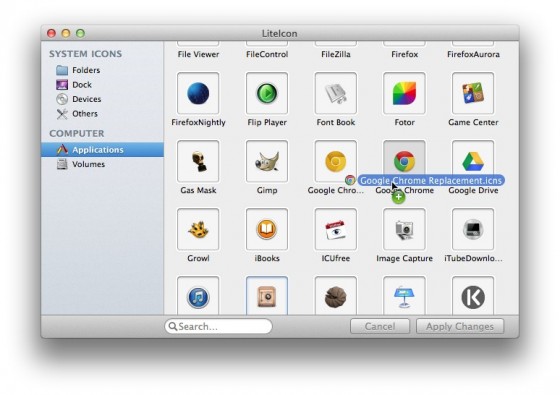Image resolution: width=560 pixels, height=395 pixels.
Task: Select the iTubeDownloader app icon
Action: [473, 229]
